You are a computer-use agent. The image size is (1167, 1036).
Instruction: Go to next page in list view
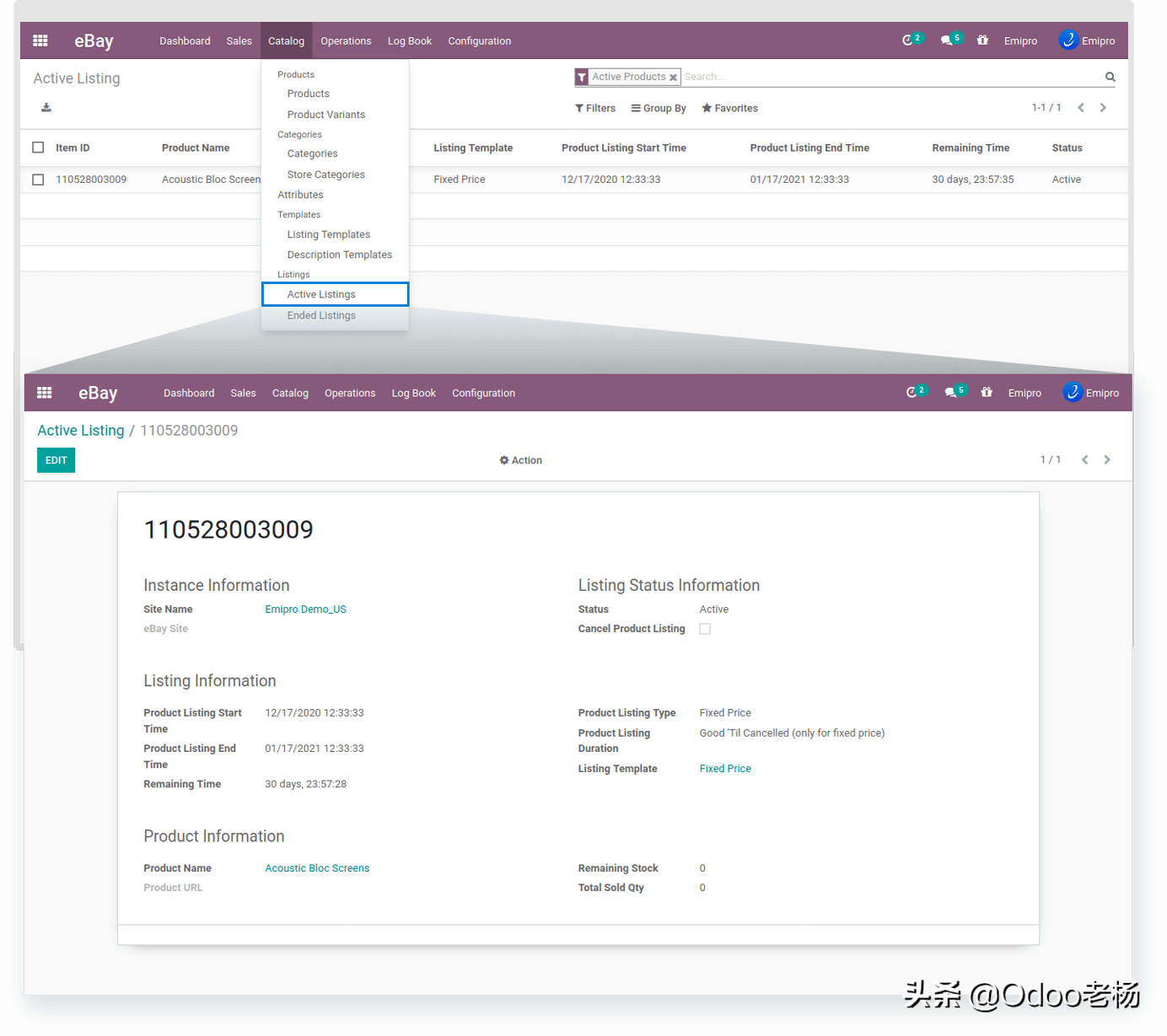1103,108
